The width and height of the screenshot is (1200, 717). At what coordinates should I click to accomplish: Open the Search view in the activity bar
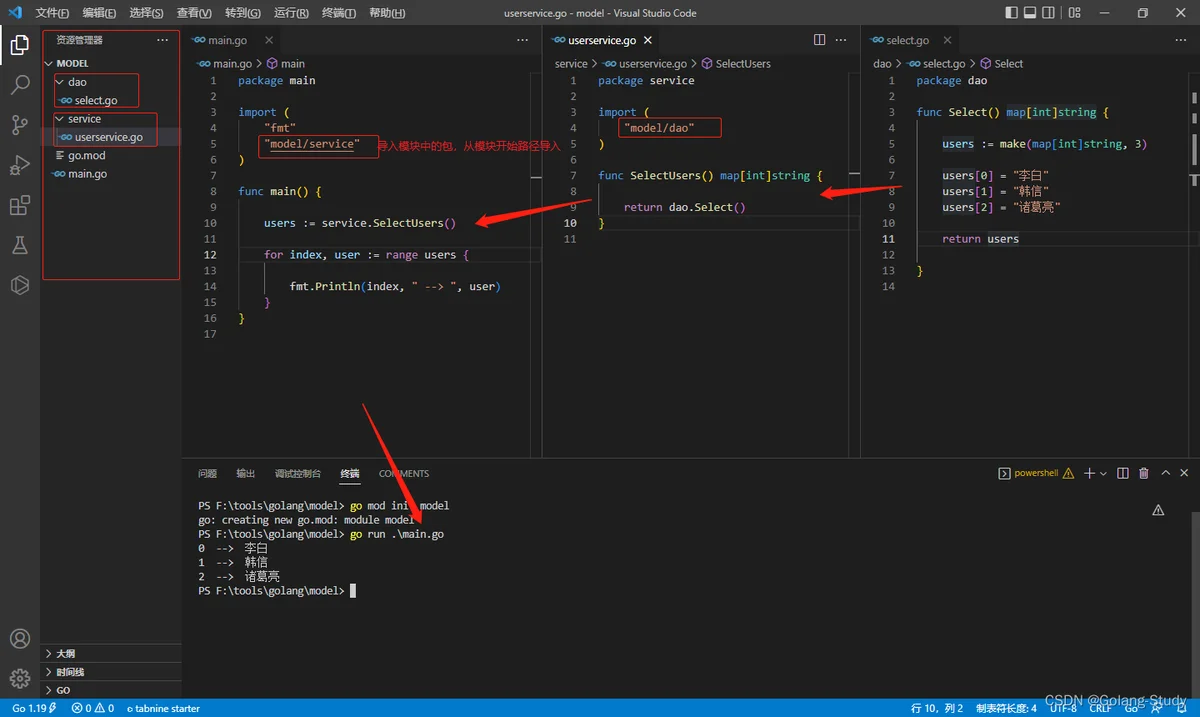pos(20,85)
